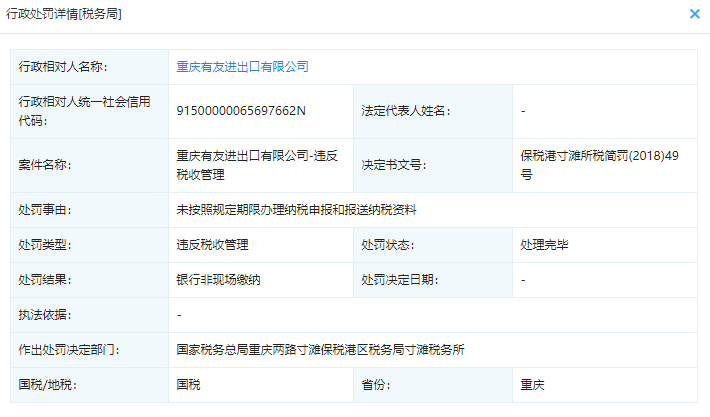Click the label 行政相对人名称
Viewport: 710px width, 417px height.
pos(63,67)
